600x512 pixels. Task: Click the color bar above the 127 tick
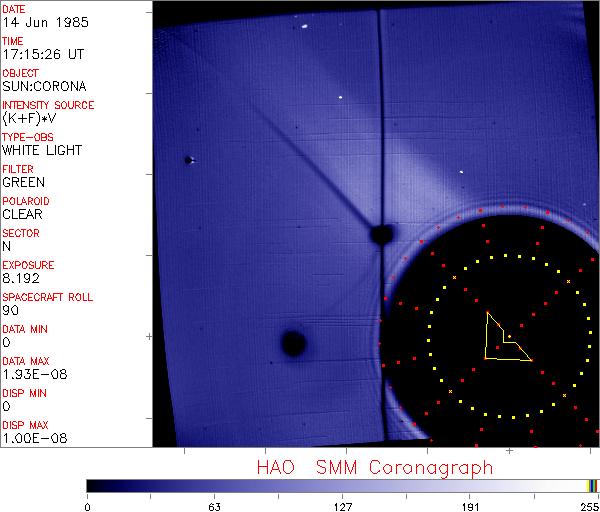coord(342,485)
